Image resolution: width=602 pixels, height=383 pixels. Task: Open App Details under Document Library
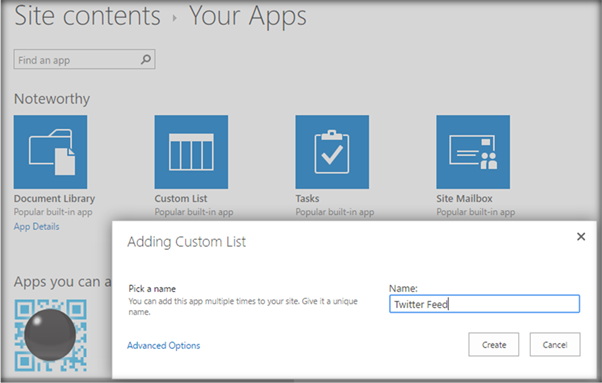click(36, 226)
